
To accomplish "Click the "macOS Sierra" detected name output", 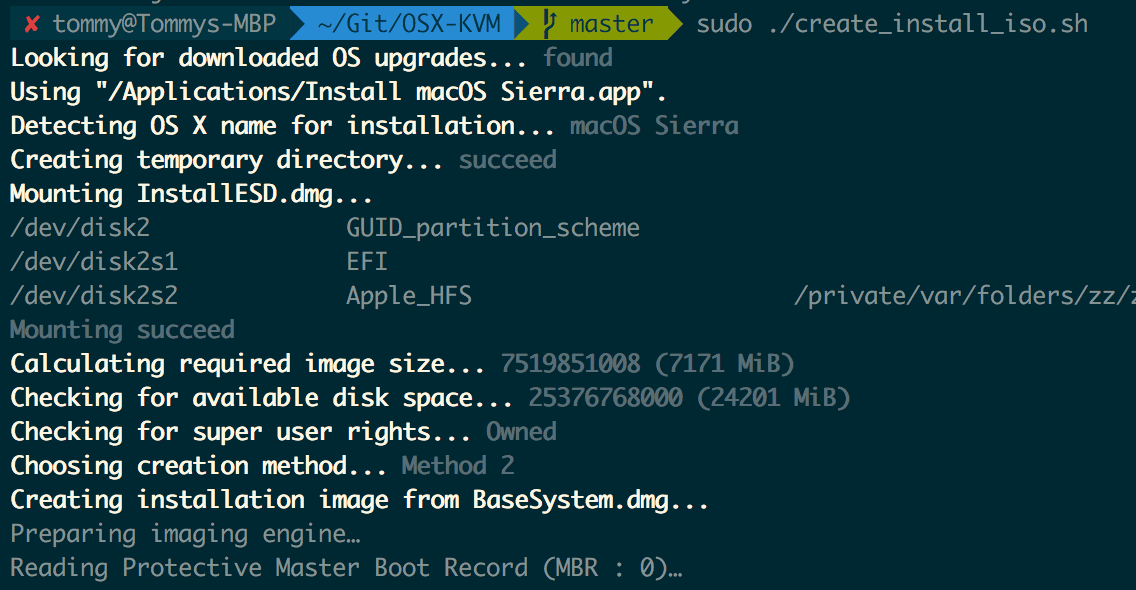I will tap(654, 126).
